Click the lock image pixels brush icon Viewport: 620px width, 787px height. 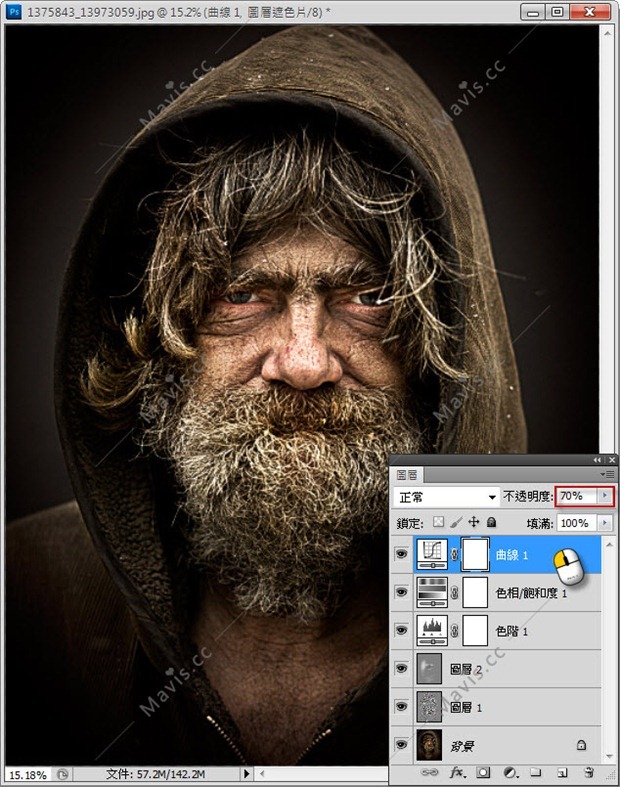pos(456,522)
